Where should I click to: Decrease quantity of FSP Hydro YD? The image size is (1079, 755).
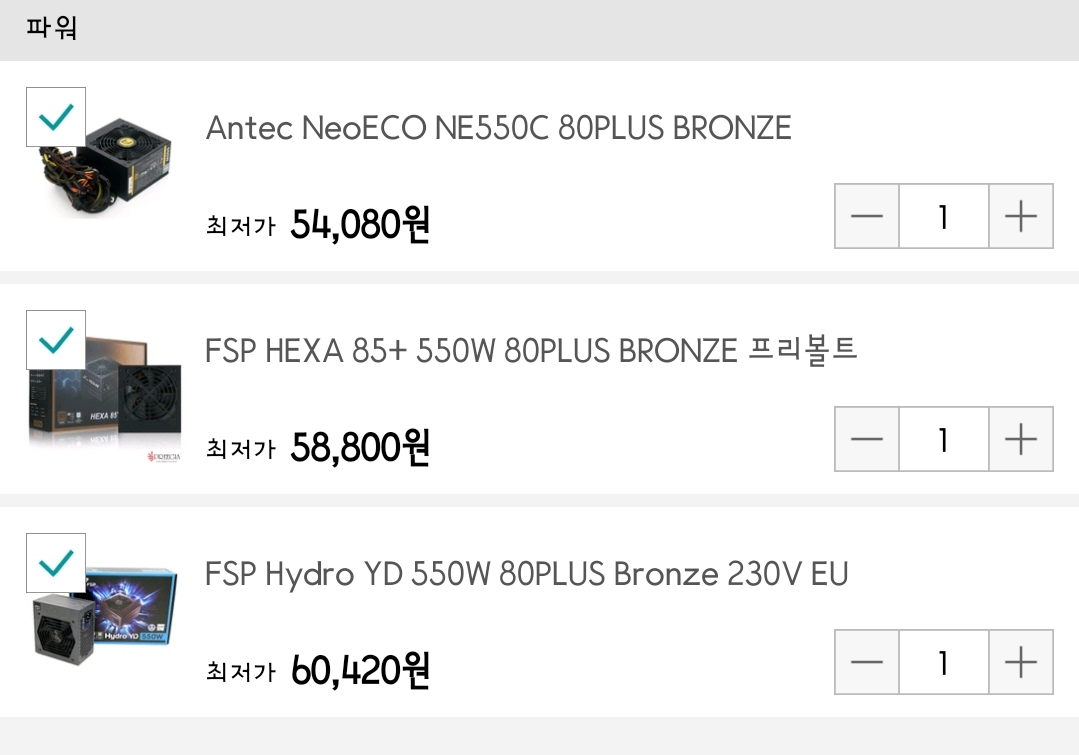[x=867, y=662]
